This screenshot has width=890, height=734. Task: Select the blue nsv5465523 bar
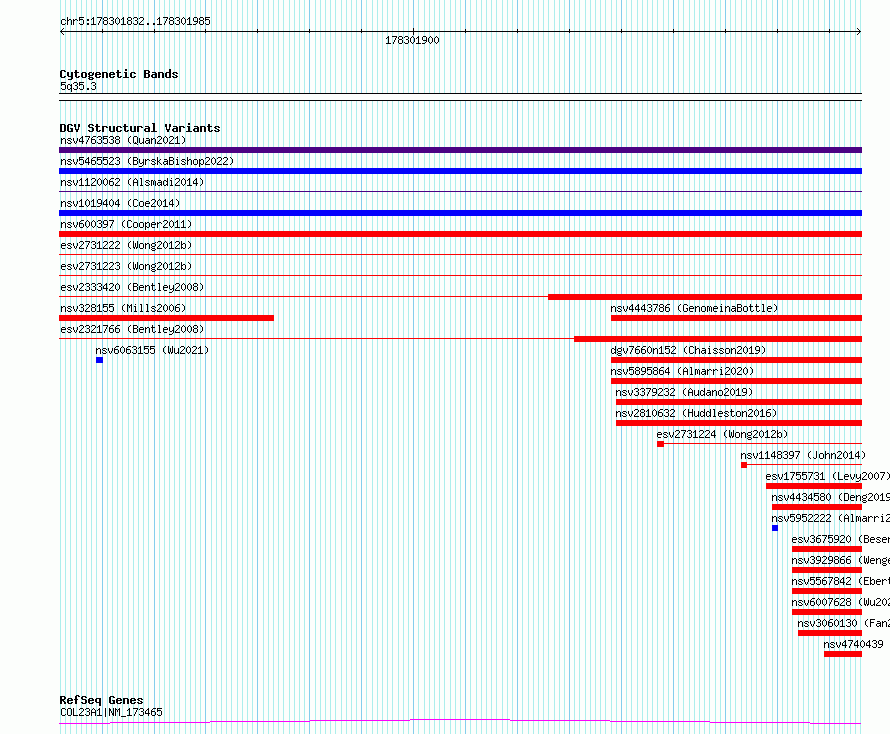point(460,171)
